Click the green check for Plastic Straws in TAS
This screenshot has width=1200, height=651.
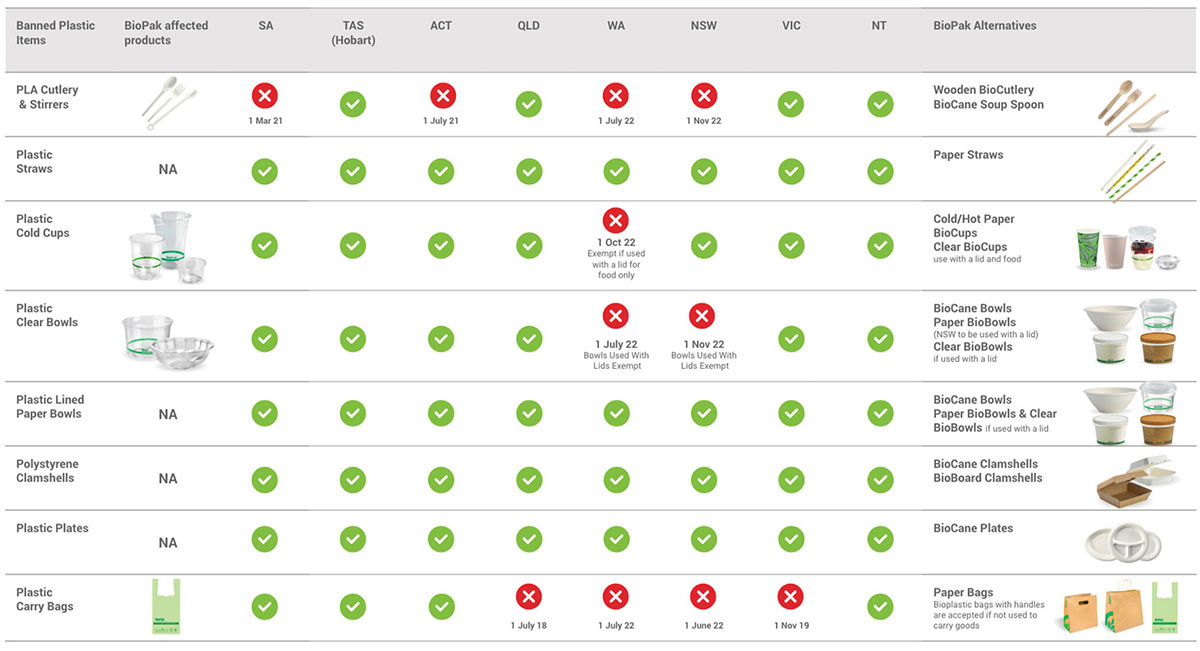click(x=353, y=171)
